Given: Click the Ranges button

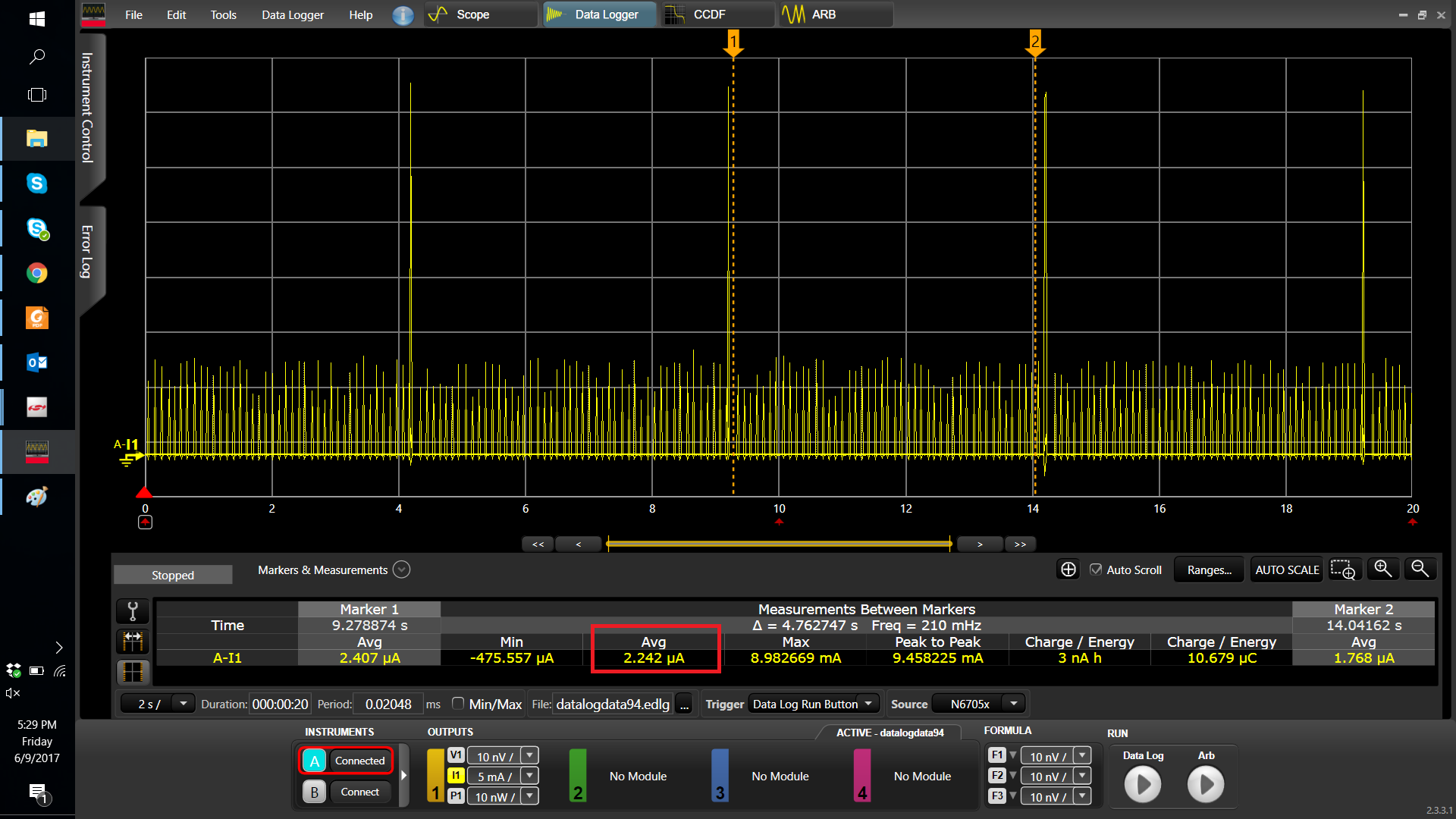Looking at the screenshot, I should point(1209,569).
